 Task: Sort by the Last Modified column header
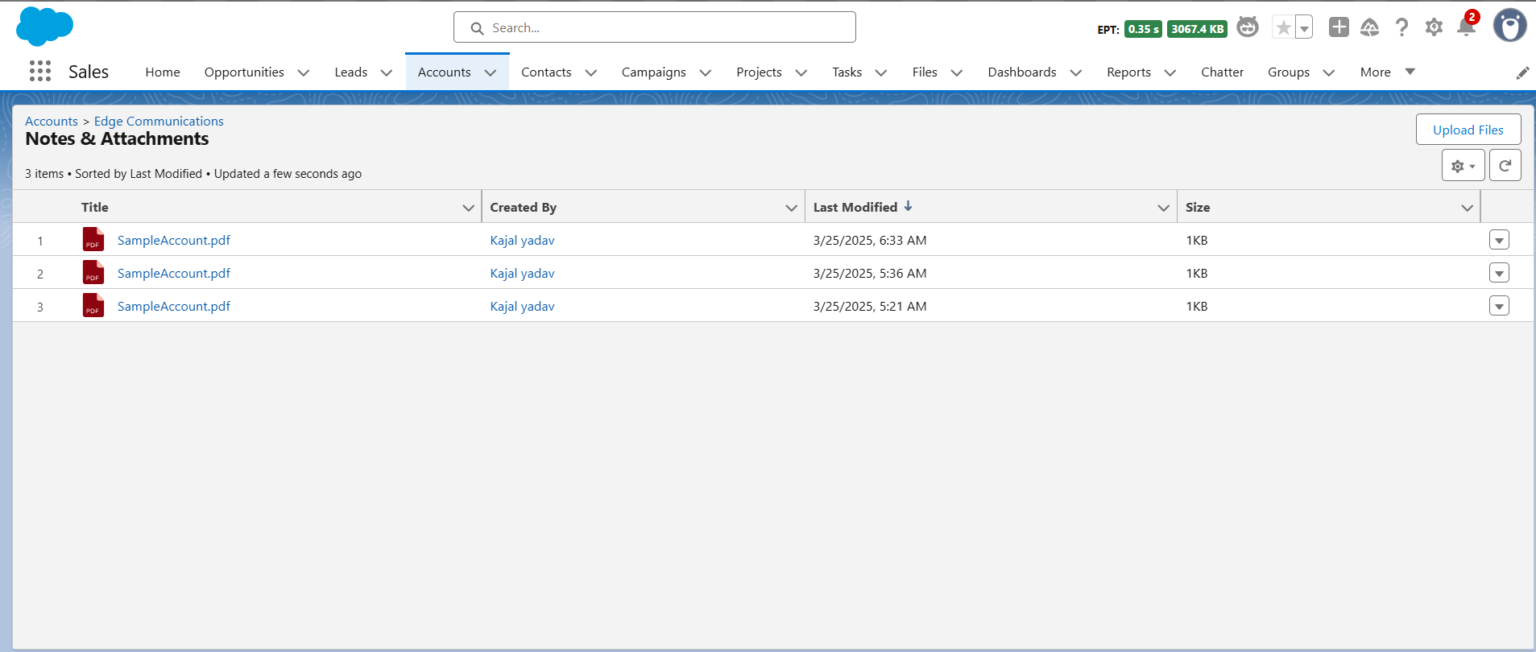855,207
